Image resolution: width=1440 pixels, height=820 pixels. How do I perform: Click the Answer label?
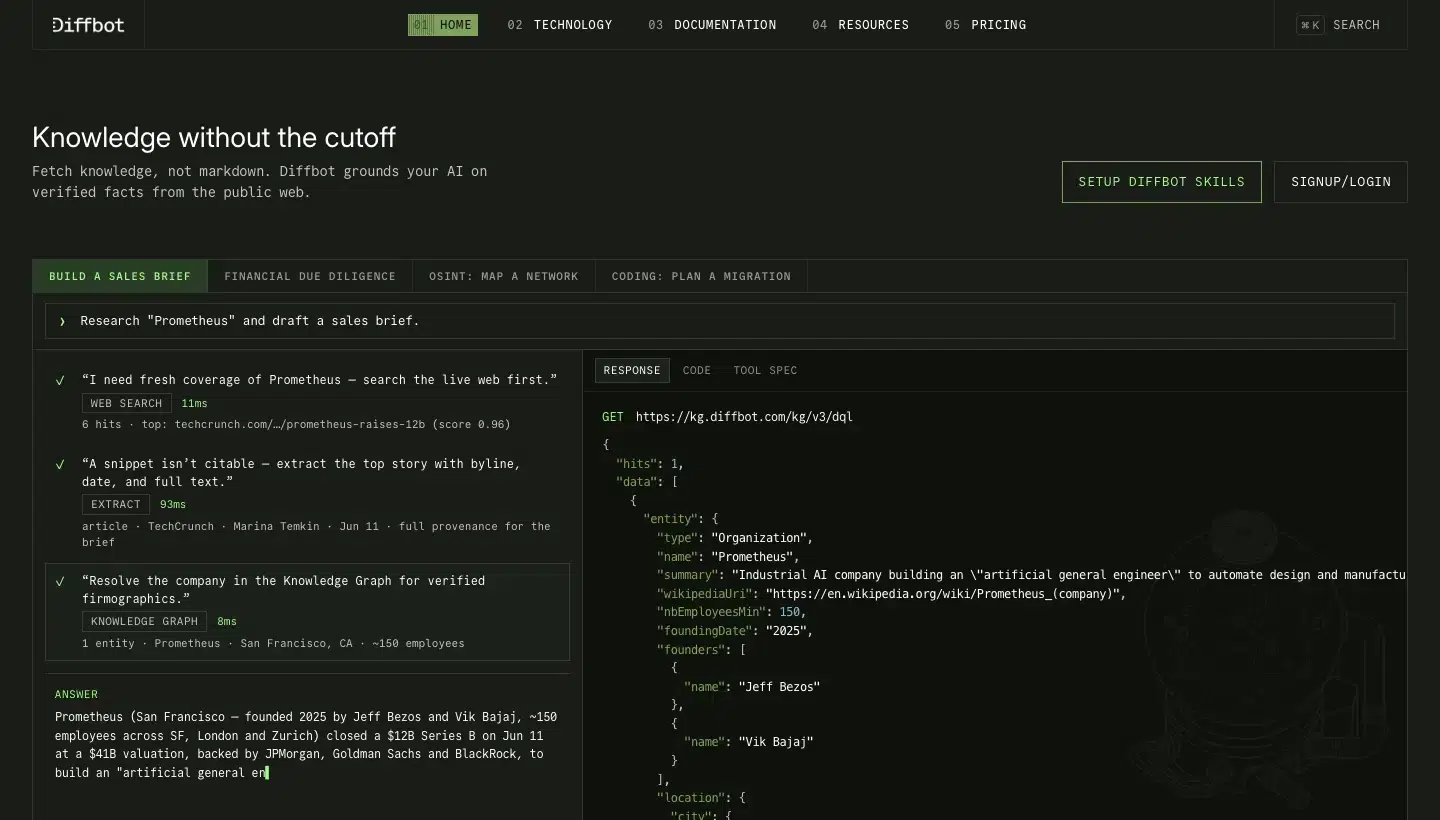(x=76, y=694)
